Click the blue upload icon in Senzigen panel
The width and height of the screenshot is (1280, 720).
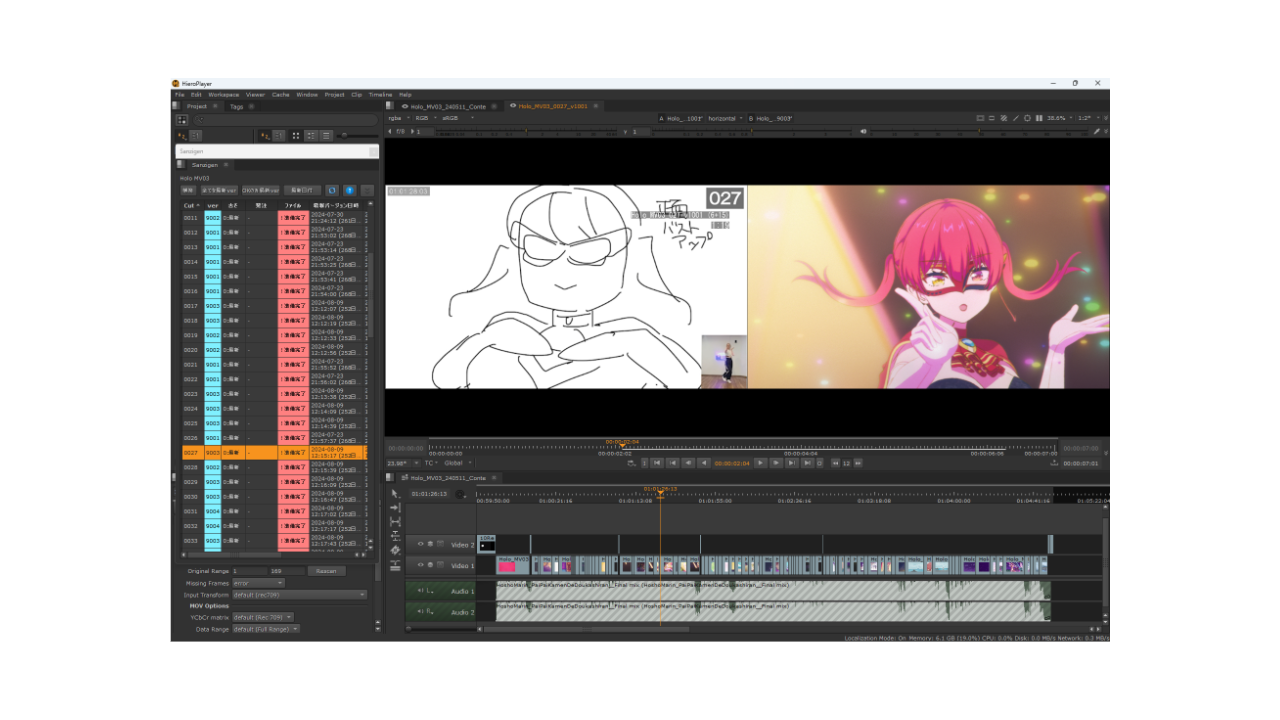coord(350,189)
